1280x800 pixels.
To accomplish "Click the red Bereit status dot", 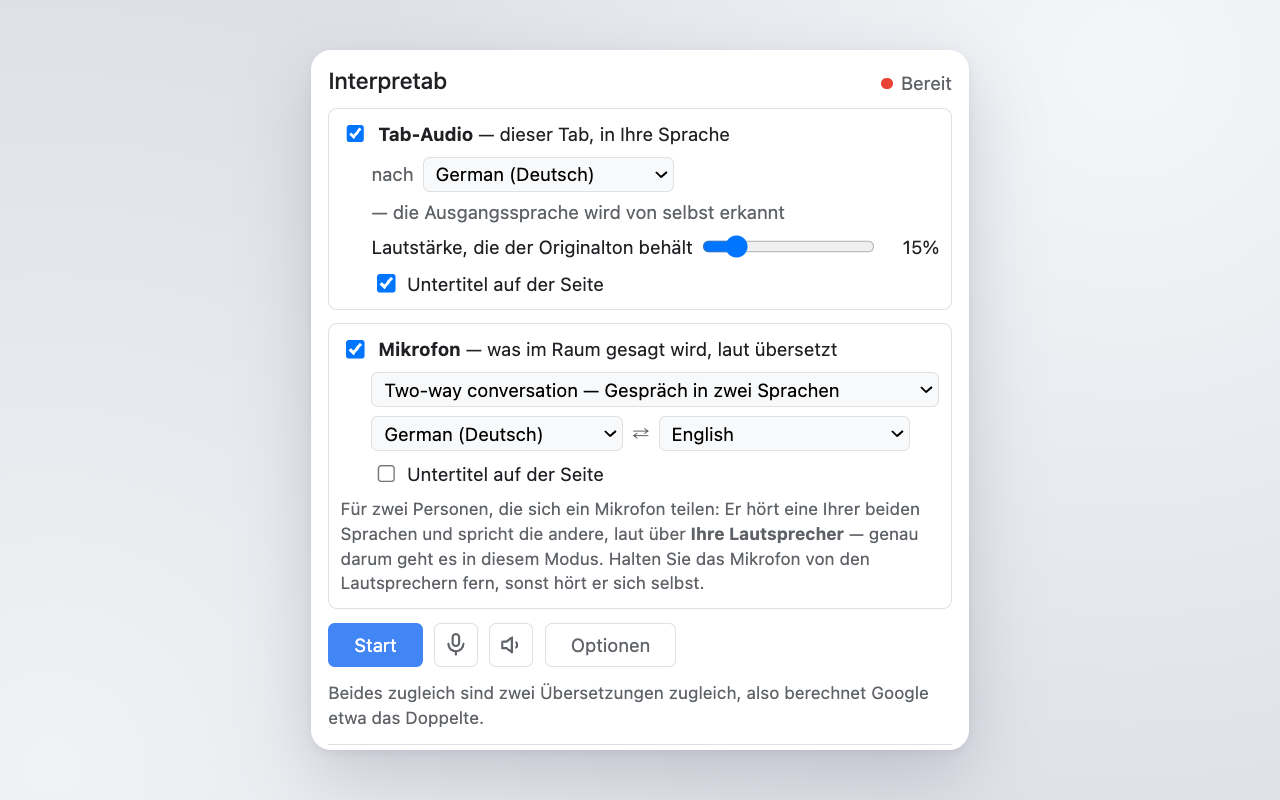I will coord(887,83).
